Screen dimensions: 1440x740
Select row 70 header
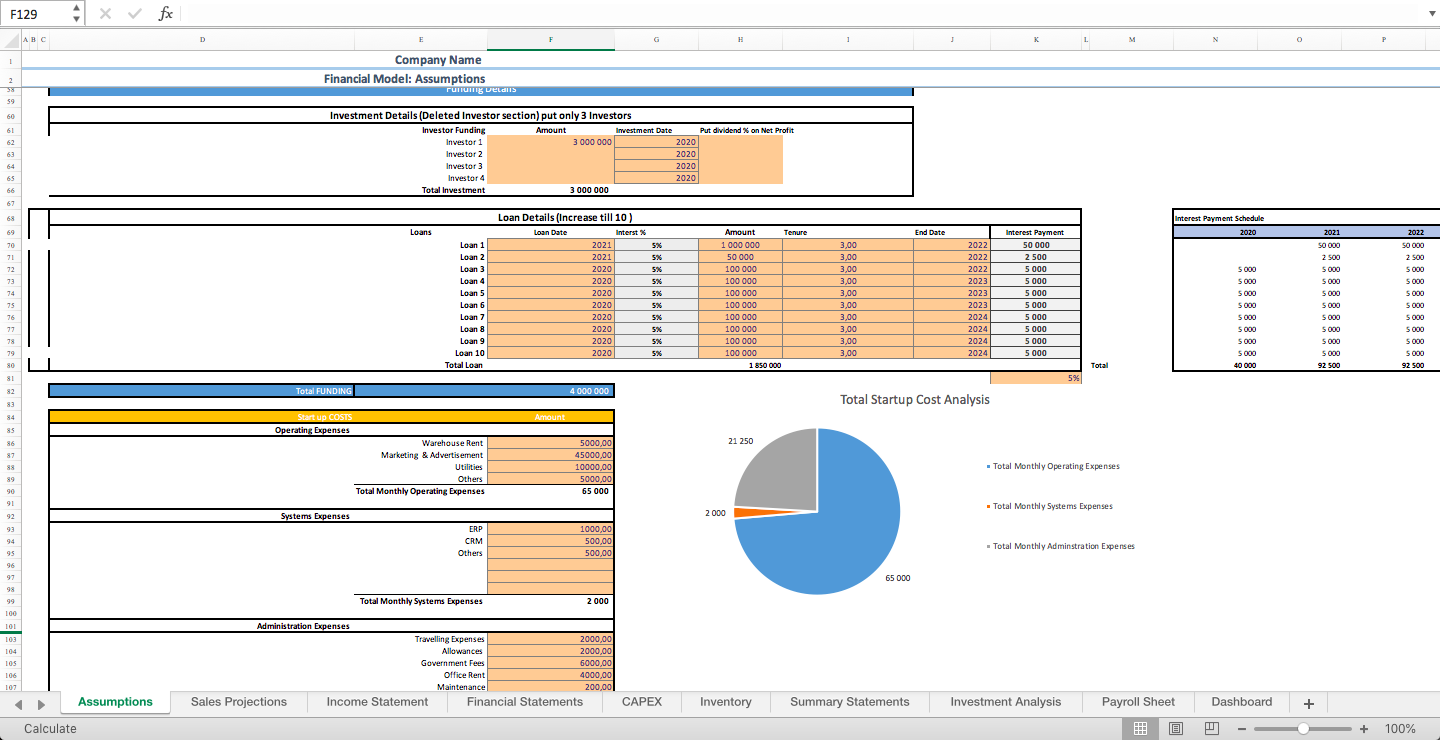click(10, 245)
